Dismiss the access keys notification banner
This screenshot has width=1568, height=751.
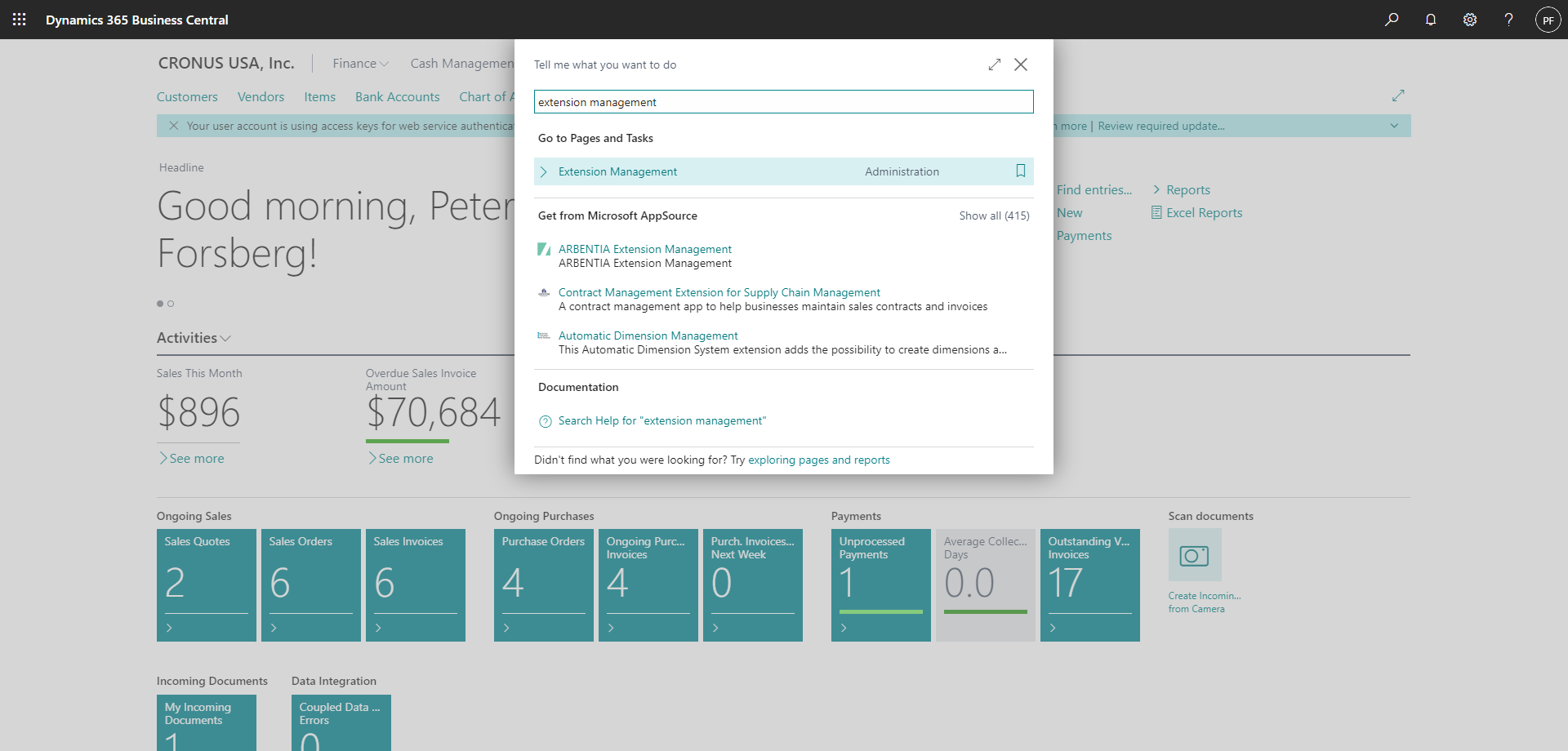(173, 126)
